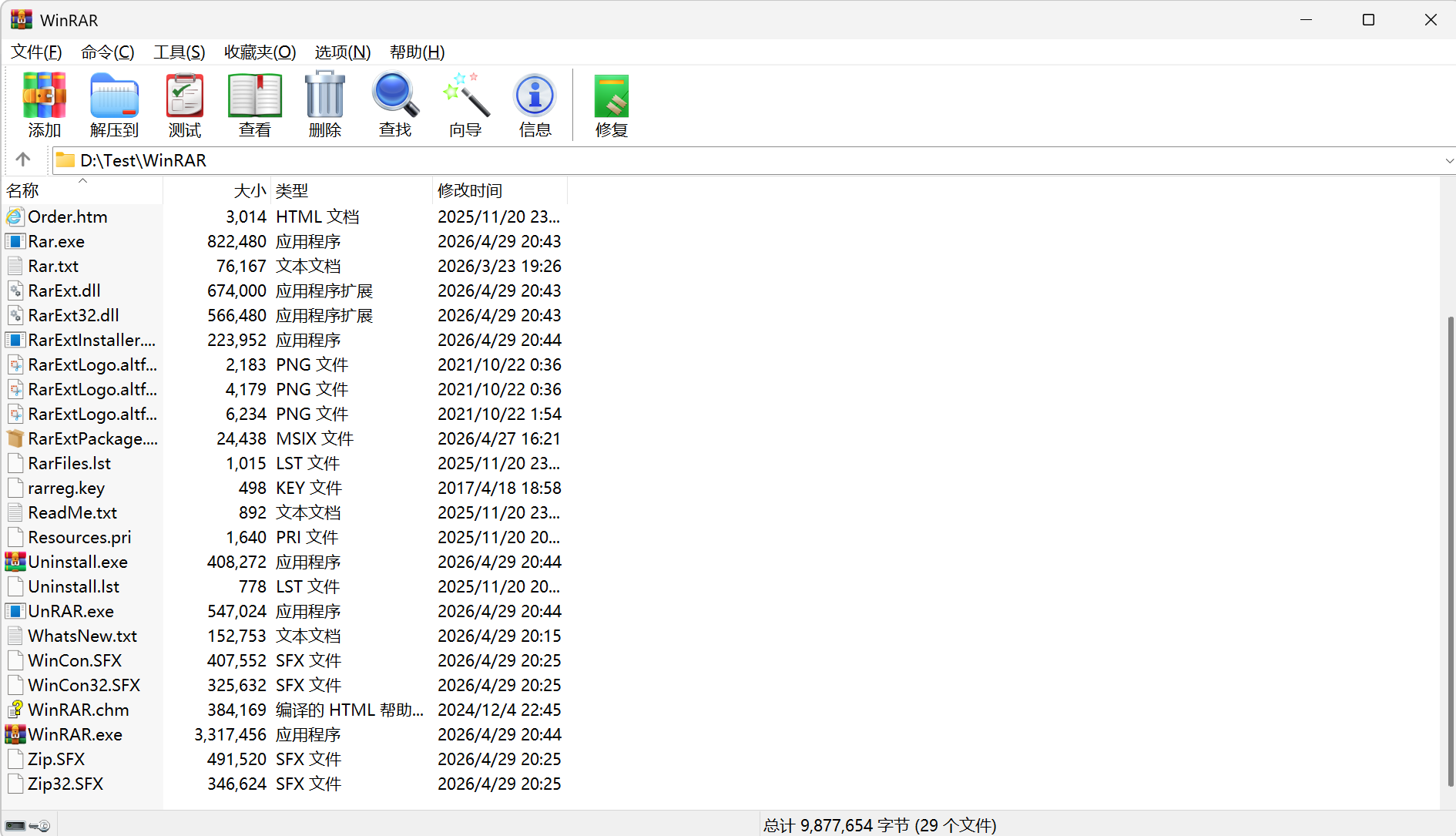Open the 选项(N) menu
1456x836 pixels.
(343, 52)
